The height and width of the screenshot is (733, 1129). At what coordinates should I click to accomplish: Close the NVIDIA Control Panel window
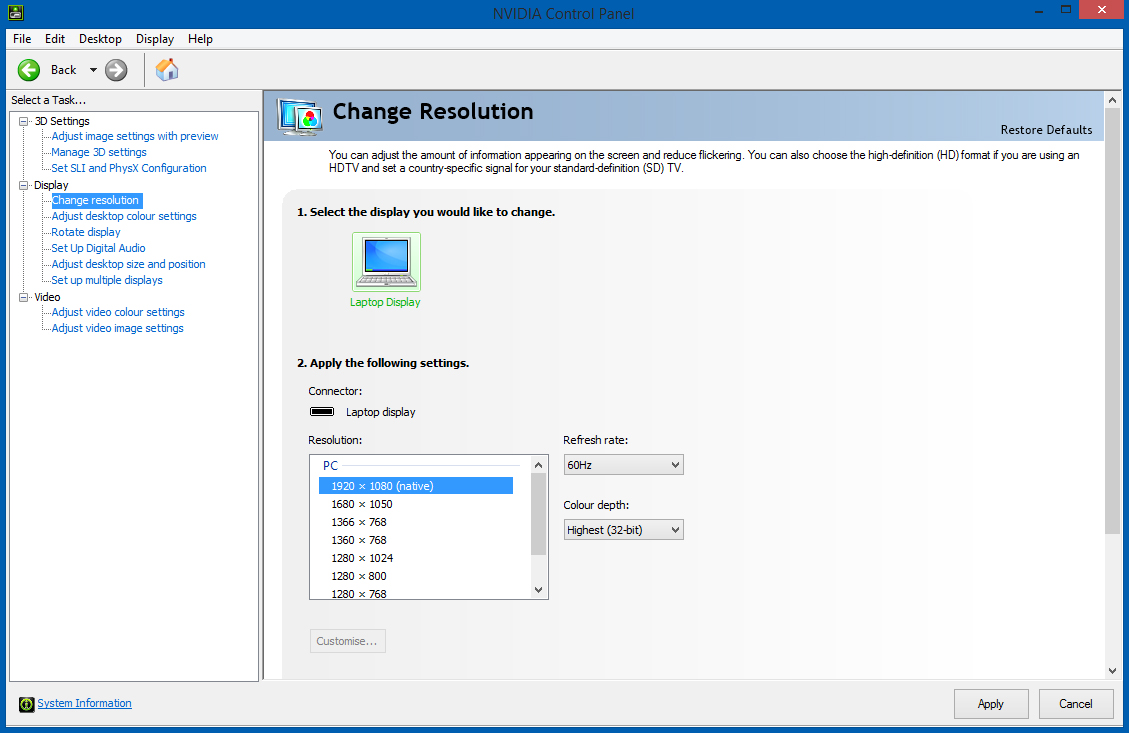coord(1102,10)
